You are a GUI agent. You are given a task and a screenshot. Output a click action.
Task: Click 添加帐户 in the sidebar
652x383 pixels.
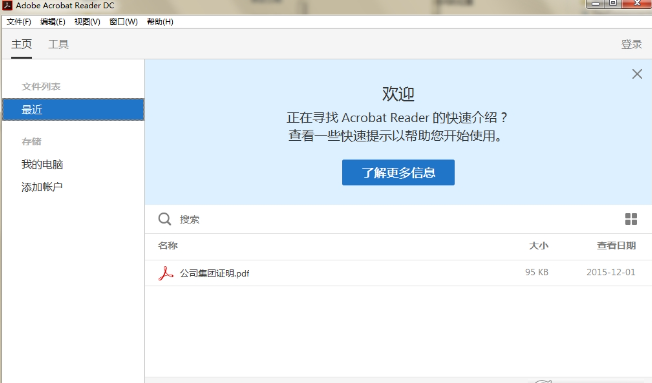click(42, 187)
